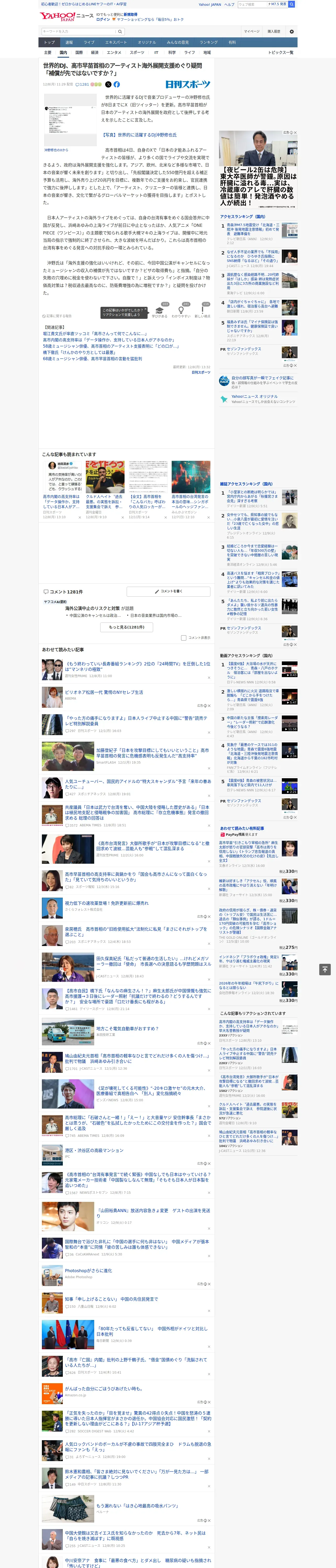Viewport: 336px width, 1568px height.
Task: Open トピックス一覧 link
Action: (281, 53)
